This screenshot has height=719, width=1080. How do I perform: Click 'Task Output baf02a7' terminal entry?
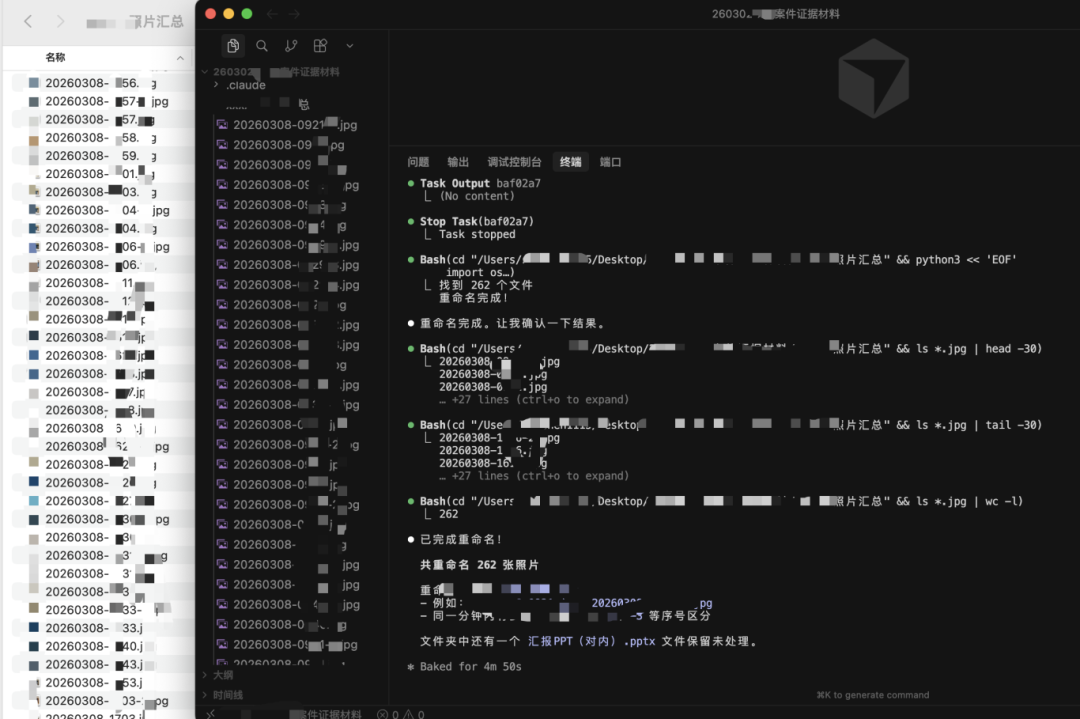[480, 183]
